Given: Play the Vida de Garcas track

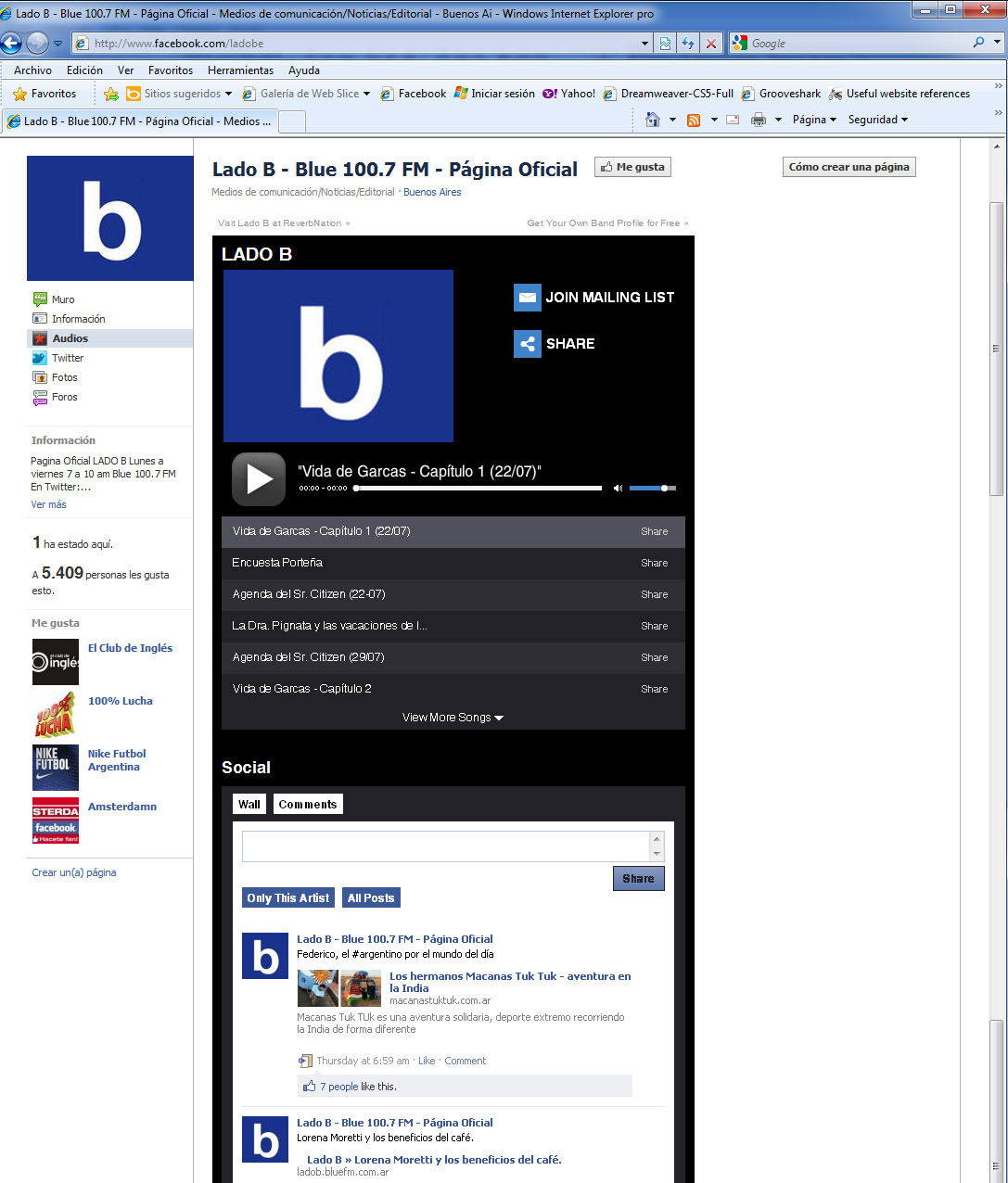Looking at the screenshot, I should point(259,479).
